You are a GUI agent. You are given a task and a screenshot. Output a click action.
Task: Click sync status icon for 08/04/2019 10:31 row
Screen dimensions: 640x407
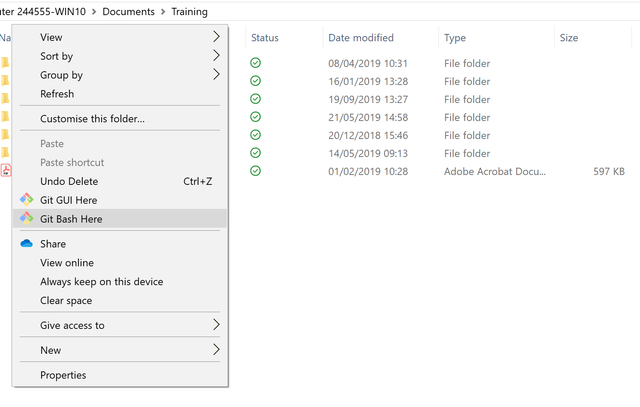point(256,63)
